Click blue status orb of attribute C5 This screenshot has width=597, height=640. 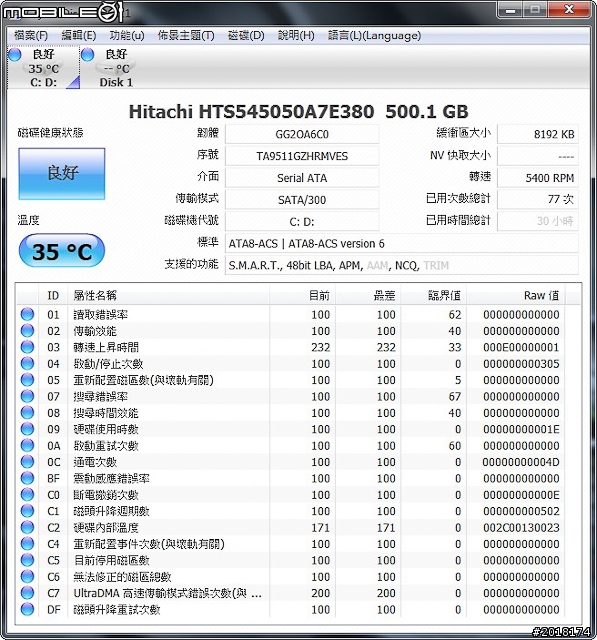pos(27,560)
